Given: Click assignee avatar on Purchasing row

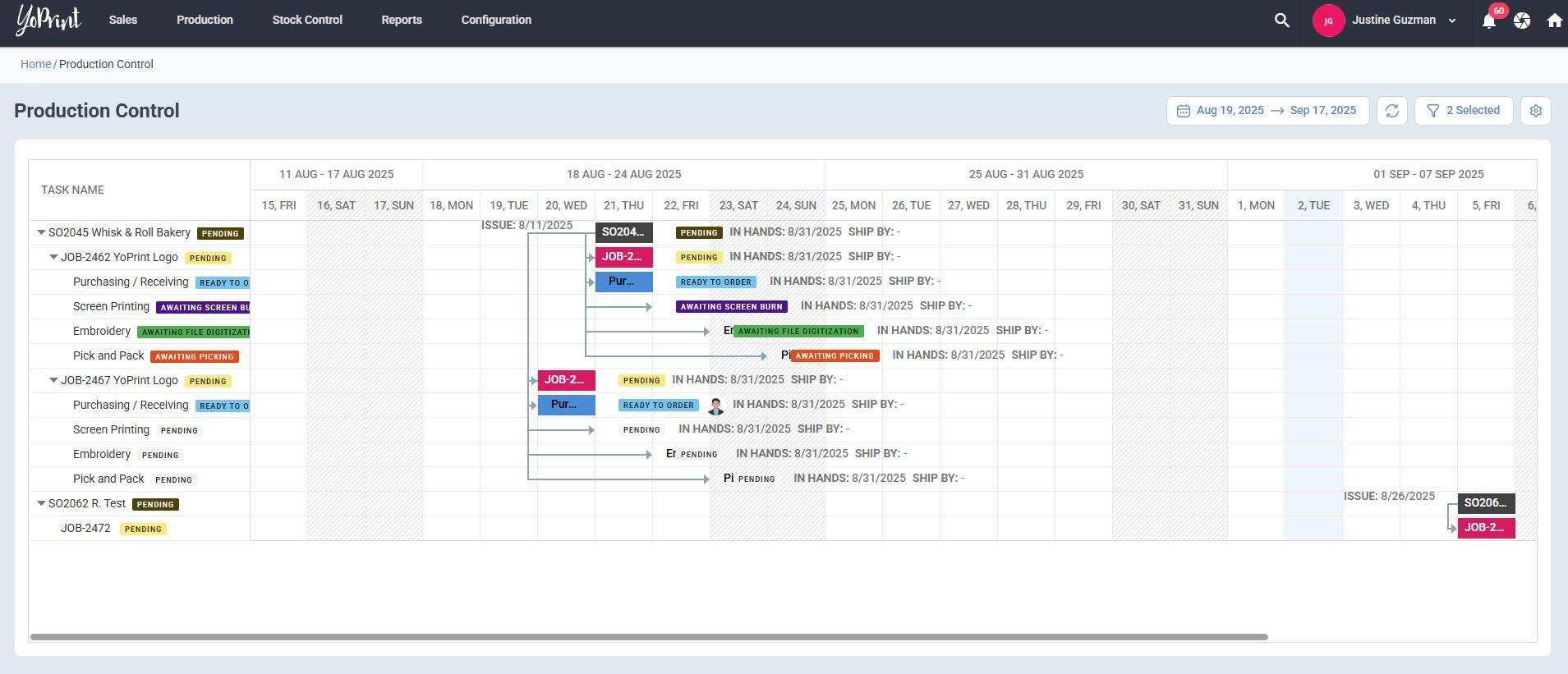Looking at the screenshot, I should coord(715,406).
